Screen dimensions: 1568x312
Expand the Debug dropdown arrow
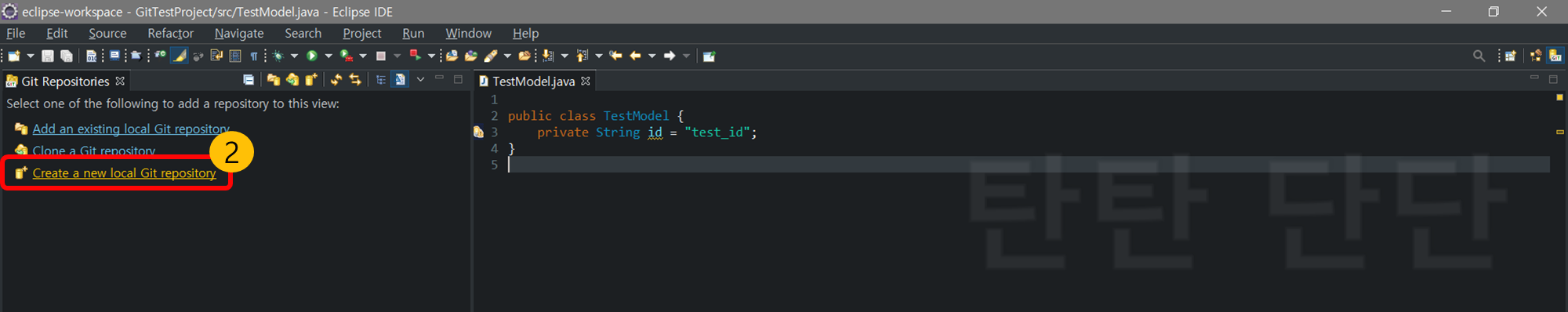(x=294, y=56)
